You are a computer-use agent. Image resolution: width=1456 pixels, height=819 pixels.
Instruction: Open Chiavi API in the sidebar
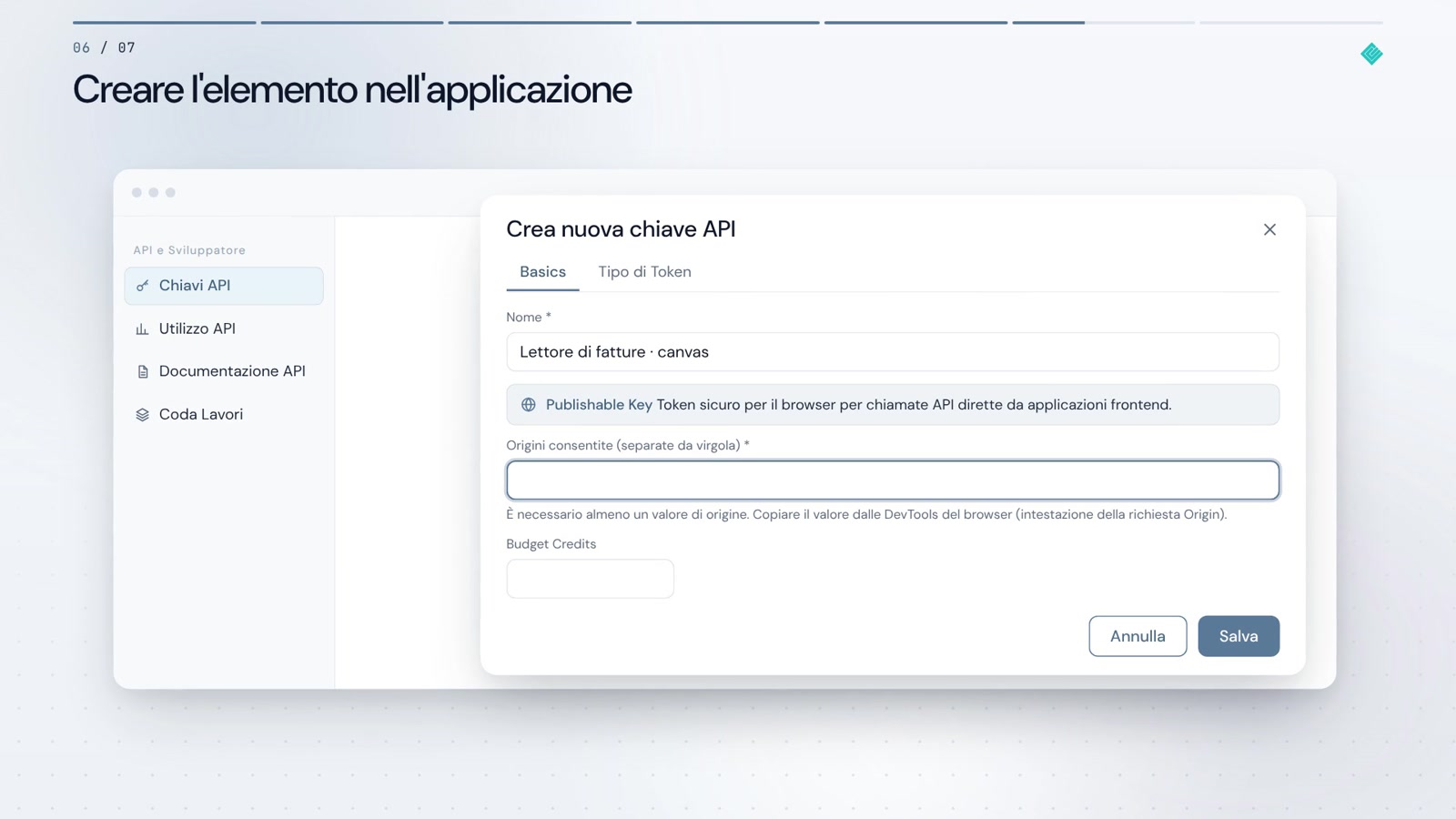tap(224, 286)
